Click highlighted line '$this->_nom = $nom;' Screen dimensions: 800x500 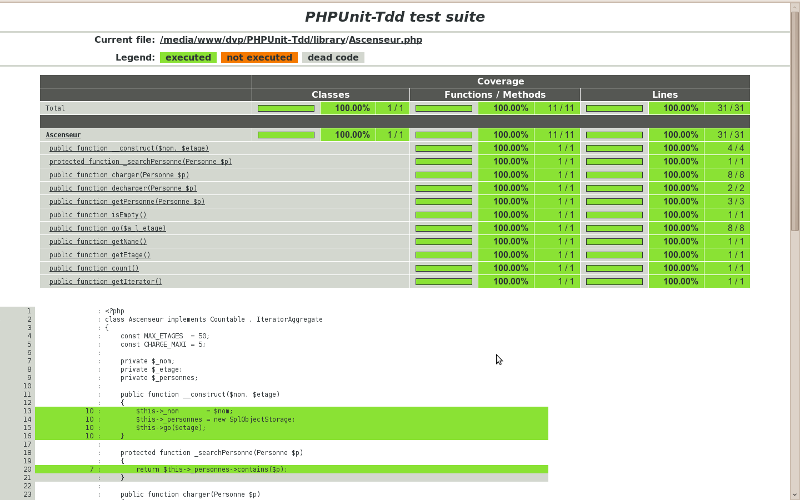[291, 411]
